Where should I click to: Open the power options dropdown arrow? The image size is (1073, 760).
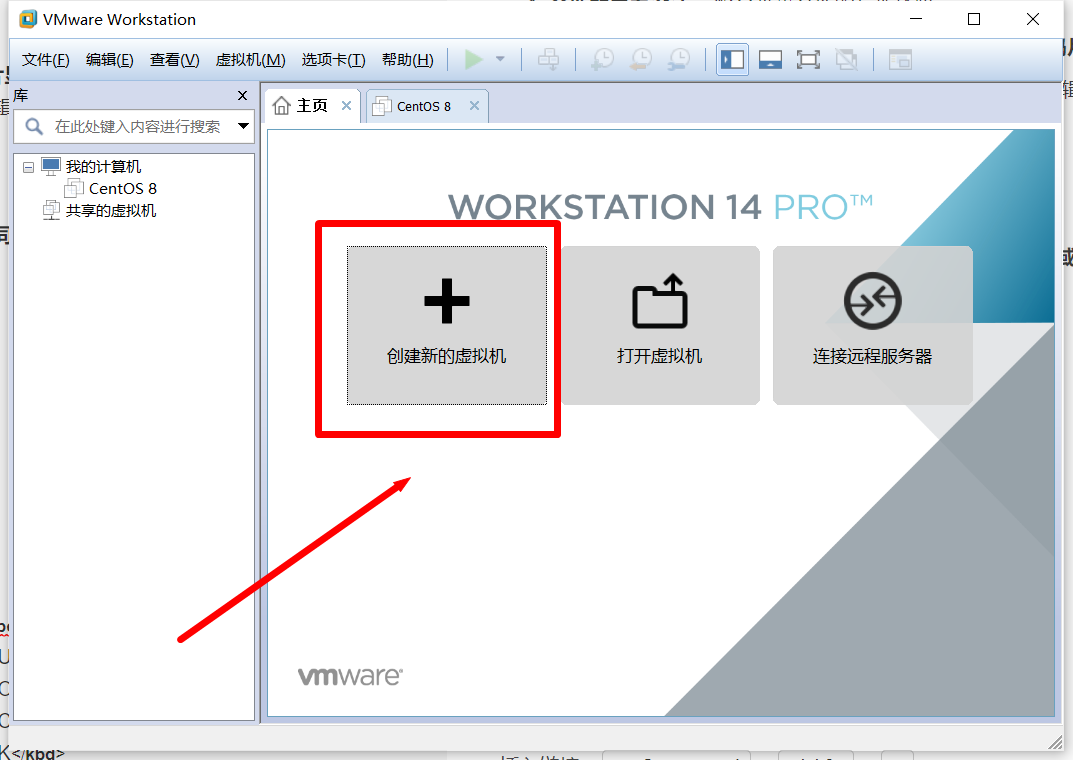(500, 60)
